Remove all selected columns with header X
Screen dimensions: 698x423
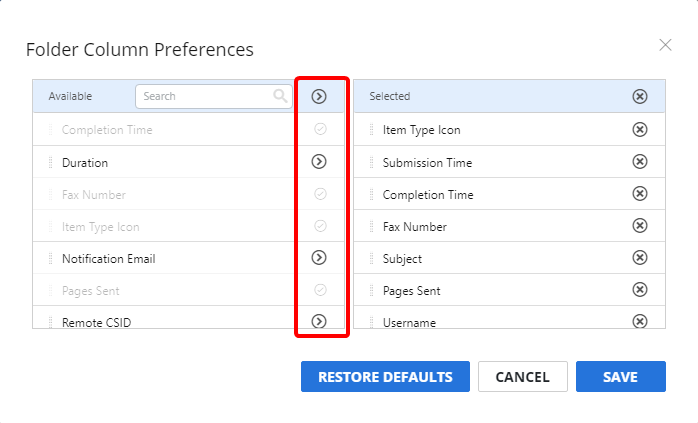click(x=640, y=96)
